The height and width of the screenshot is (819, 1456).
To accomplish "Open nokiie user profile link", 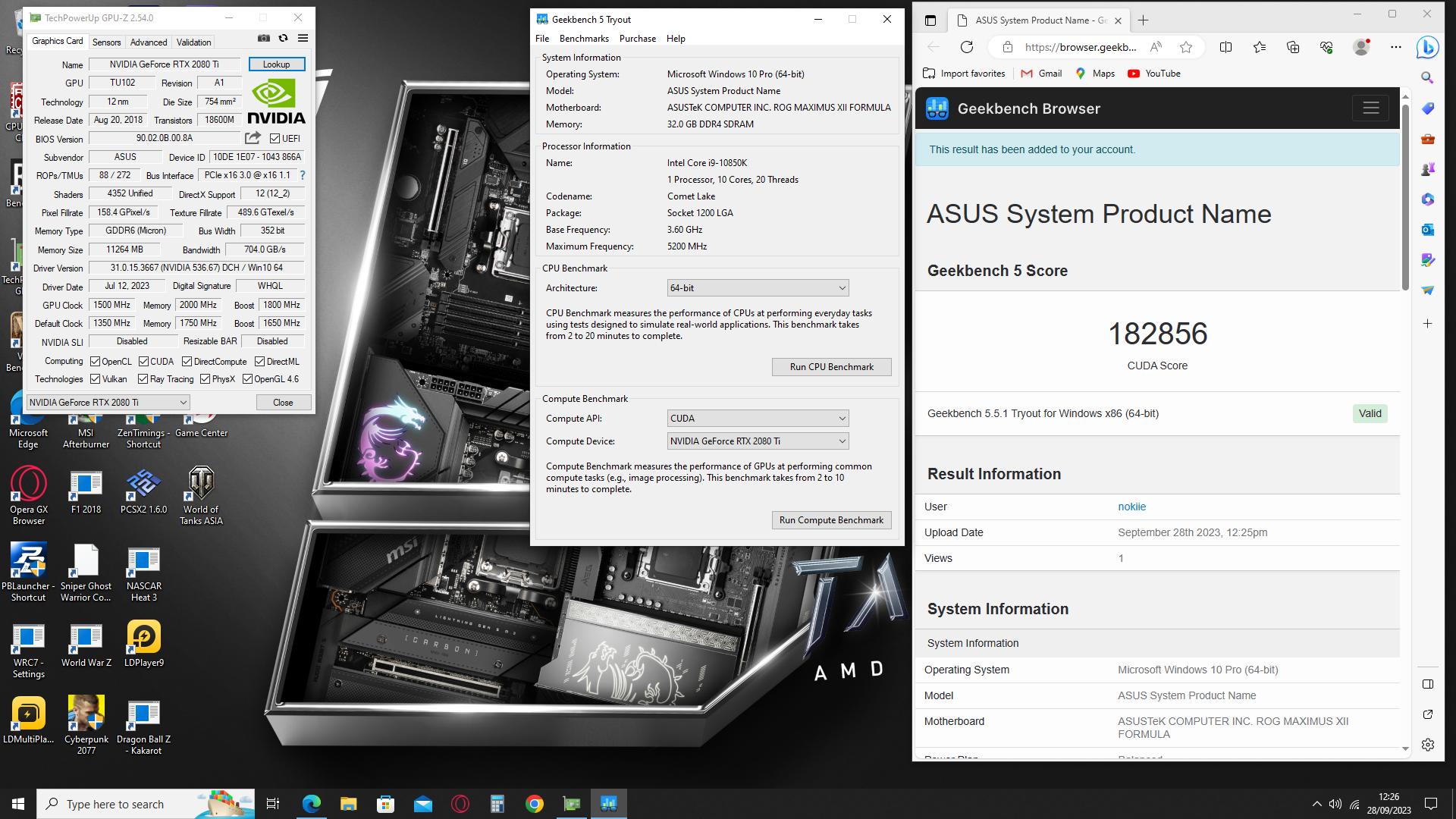I will (x=1131, y=507).
